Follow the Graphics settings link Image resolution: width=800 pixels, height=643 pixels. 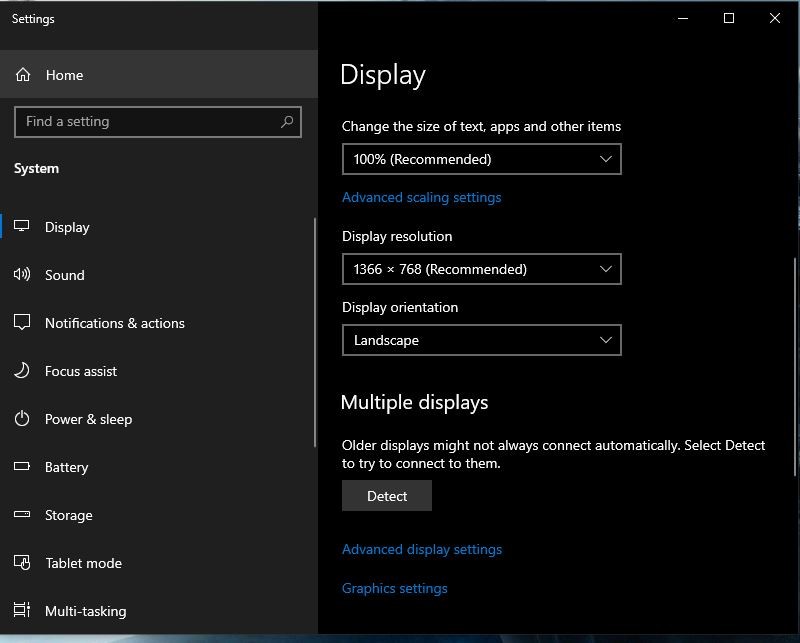point(394,588)
